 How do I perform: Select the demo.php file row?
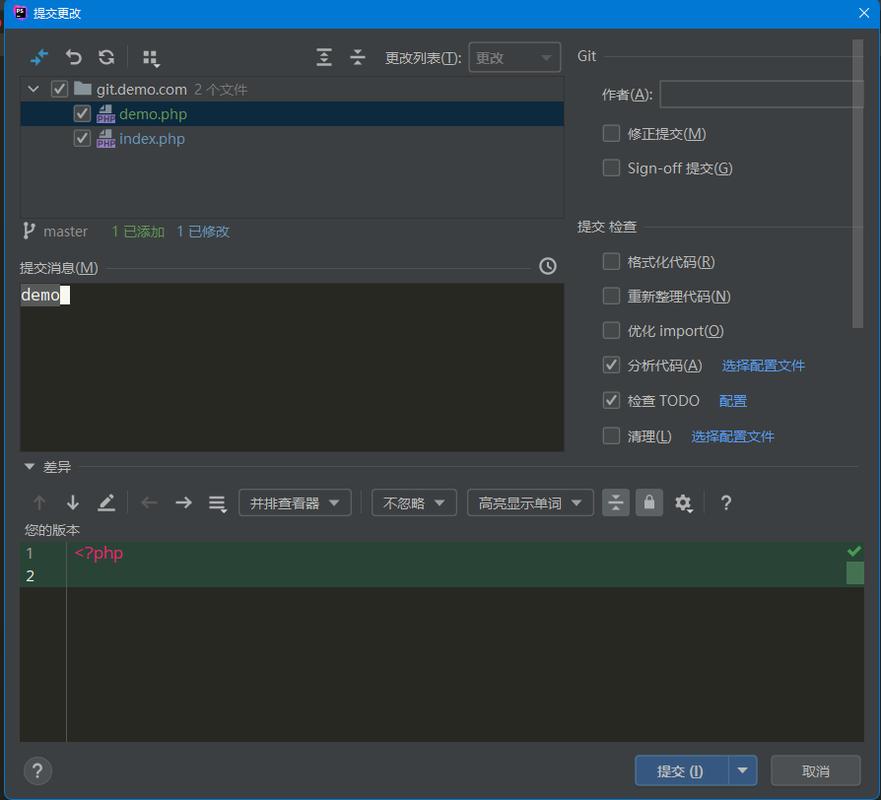click(292, 114)
